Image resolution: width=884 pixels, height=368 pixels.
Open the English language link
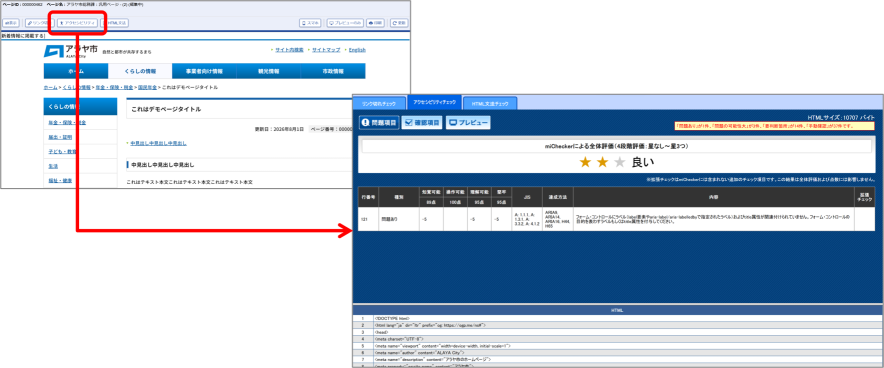pyautogui.click(x=357, y=50)
